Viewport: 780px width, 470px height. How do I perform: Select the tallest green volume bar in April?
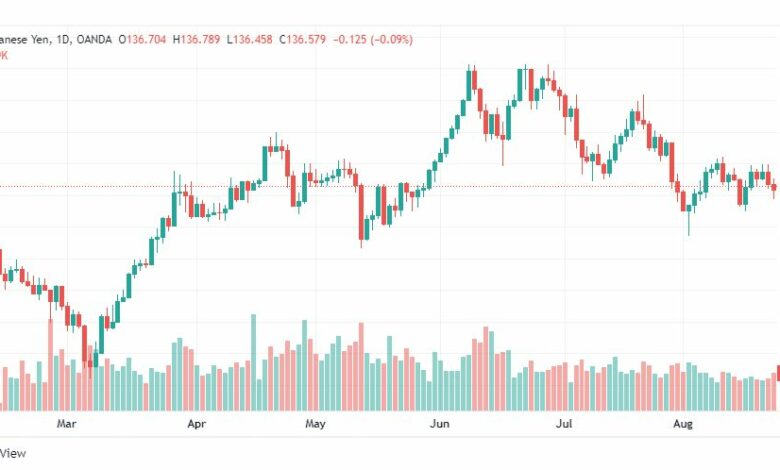click(253, 363)
